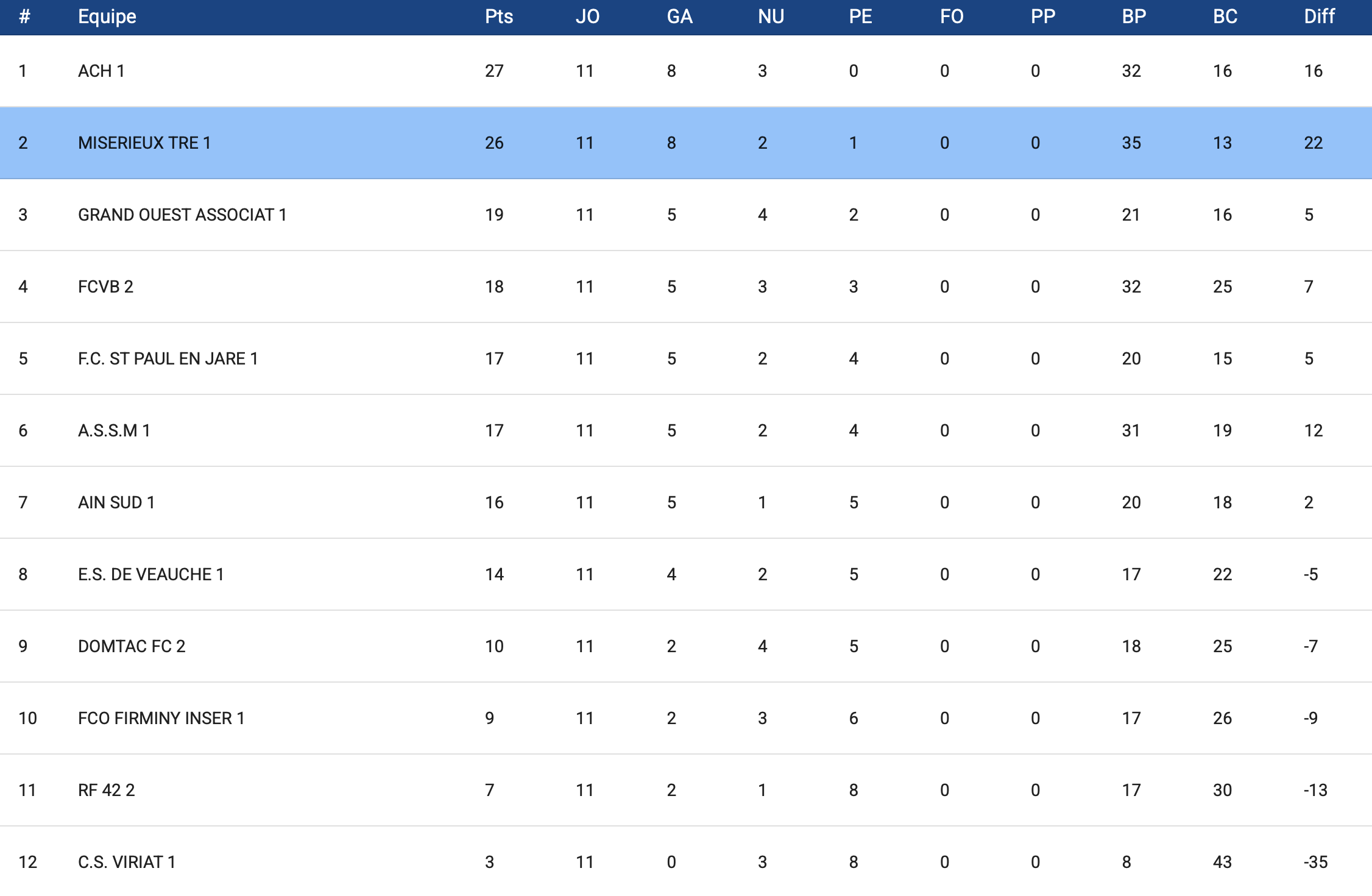Screen dimensions: 1372x896
Task: Click the NU column header
Action: (x=771, y=16)
